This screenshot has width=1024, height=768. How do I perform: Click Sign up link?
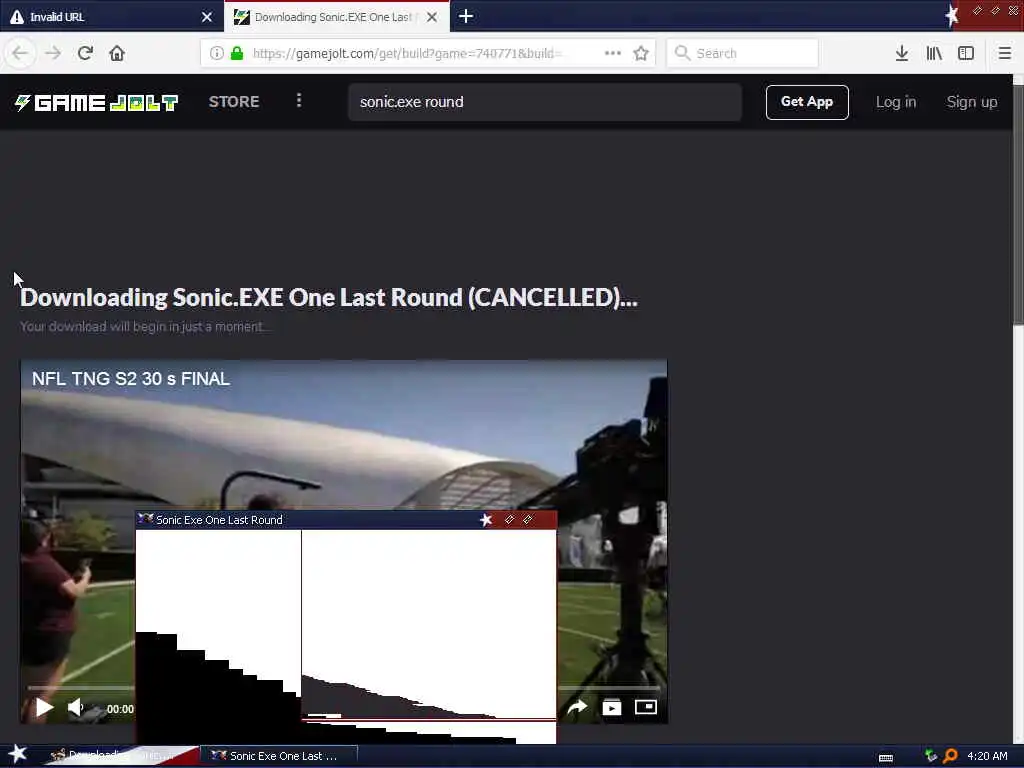(972, 102)
